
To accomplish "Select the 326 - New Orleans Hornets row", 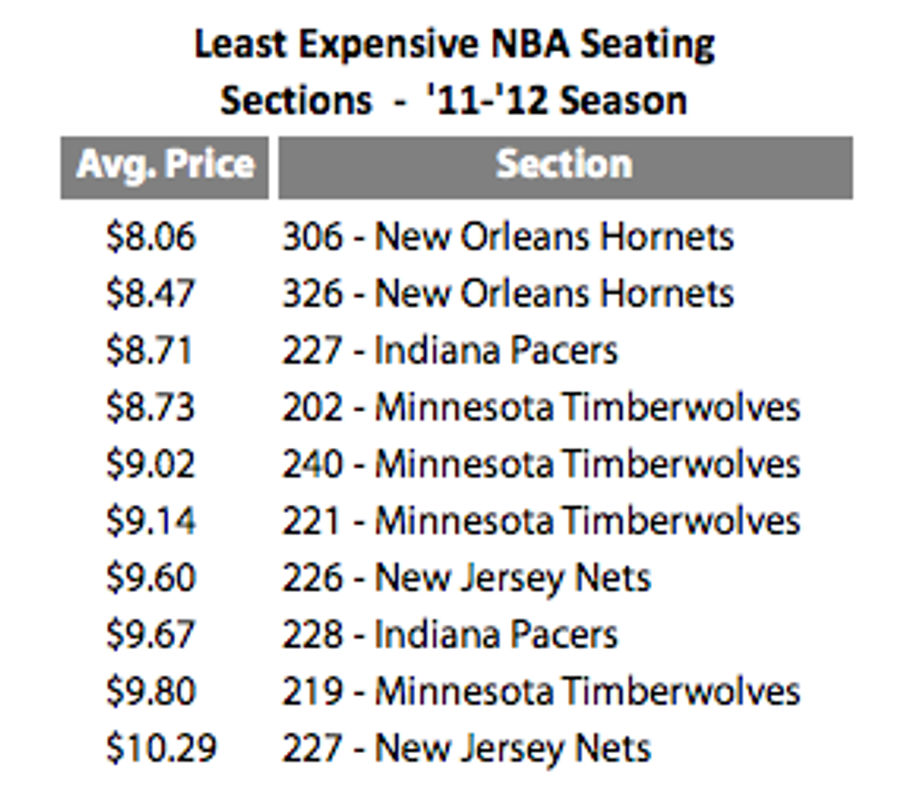I will (508, 293).
